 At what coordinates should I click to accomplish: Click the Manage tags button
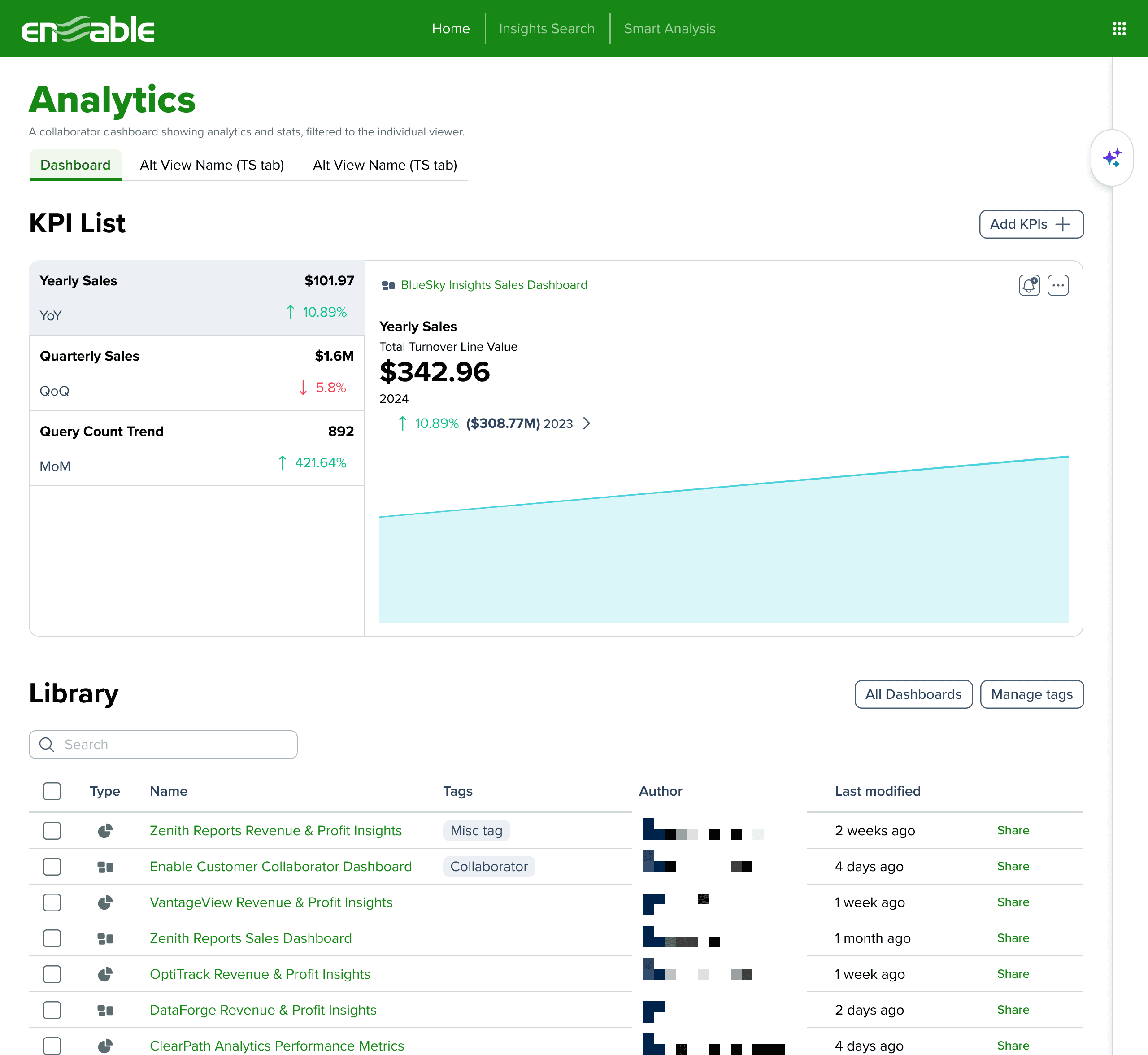click(1031, 694)
